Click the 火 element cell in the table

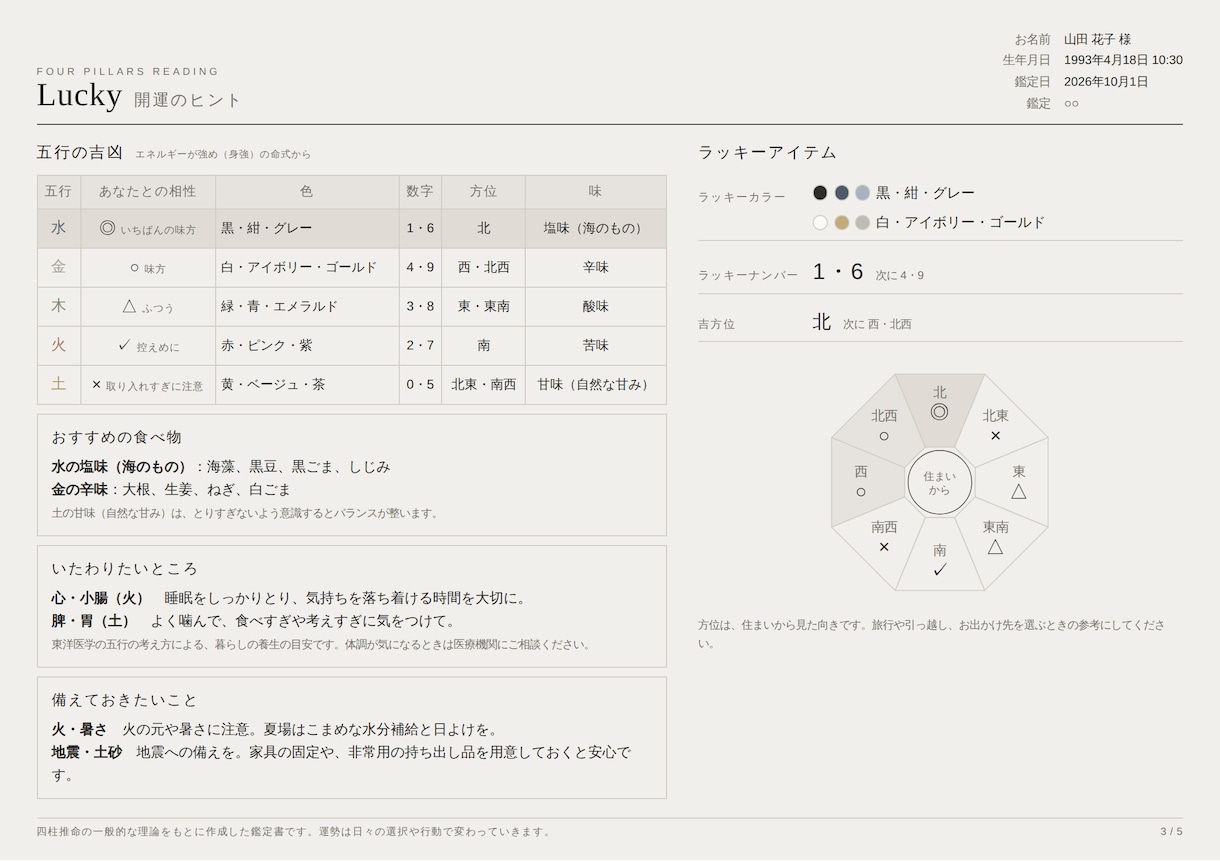[59, 345]
